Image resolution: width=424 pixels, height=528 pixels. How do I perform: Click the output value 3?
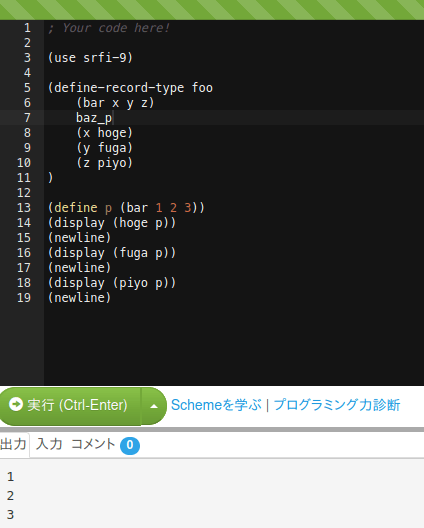[10, 515]
